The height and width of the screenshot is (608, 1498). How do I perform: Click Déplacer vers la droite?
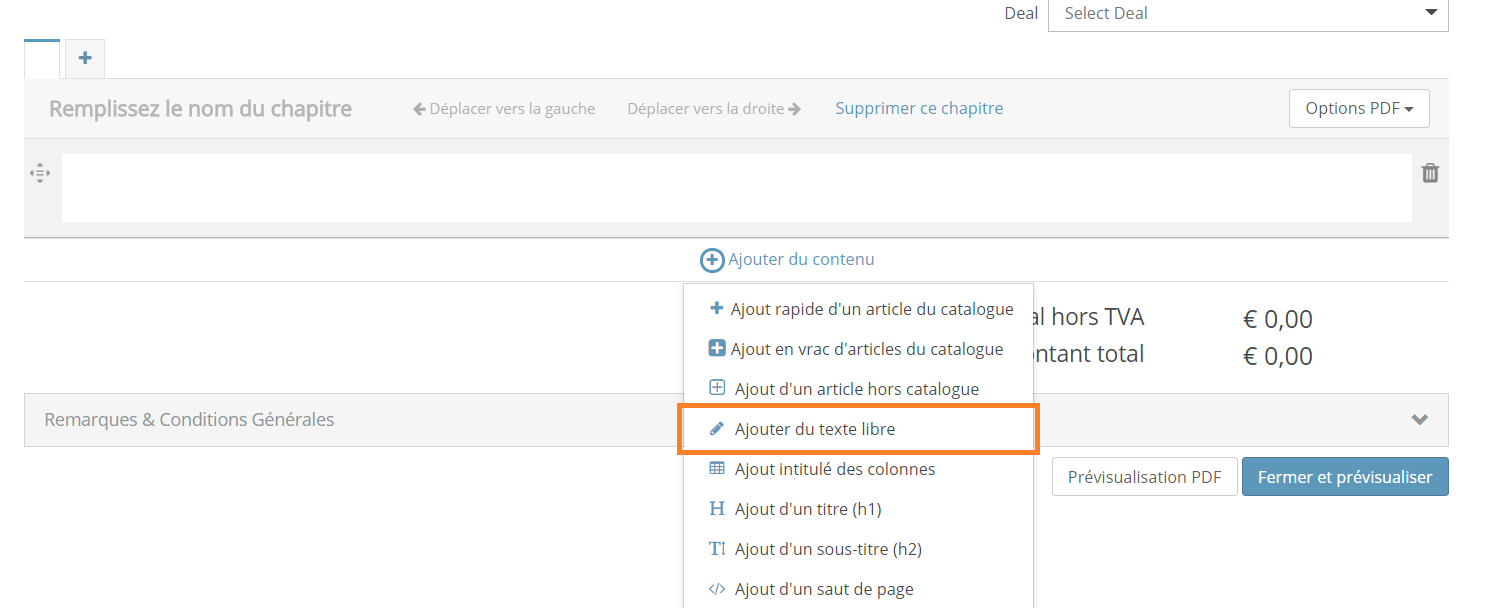coord(714,108)
